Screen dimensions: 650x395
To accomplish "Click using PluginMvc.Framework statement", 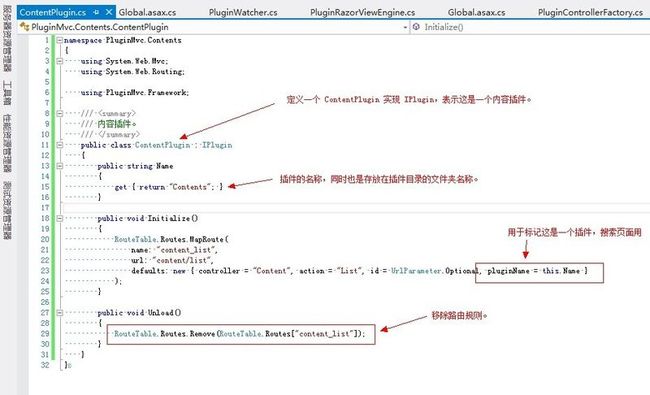I will coord(135,92).
